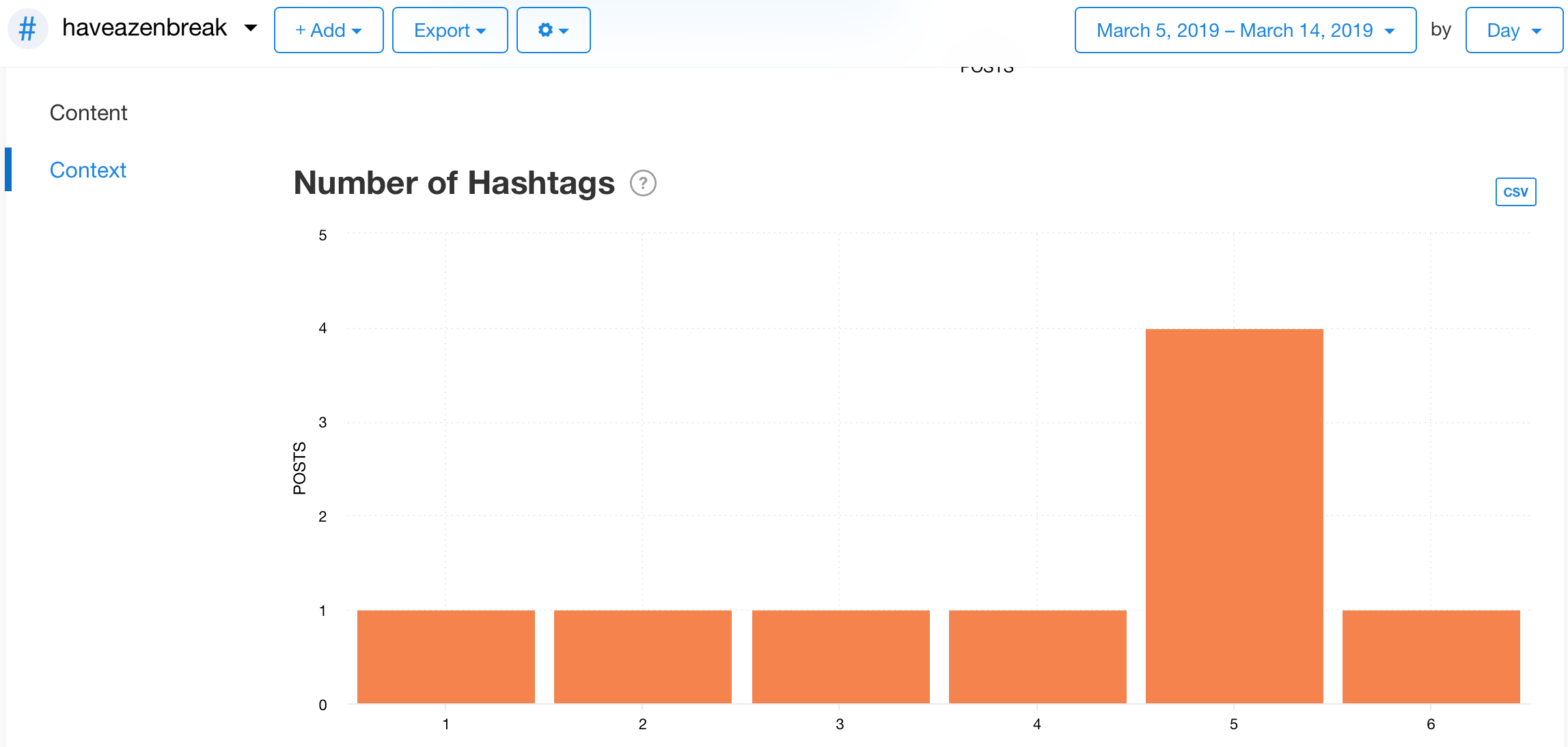The width and height of the screenshot is (1568, 747).
Task: Click the haveazenbreak hashtag name
Action: tap(144, 27)
